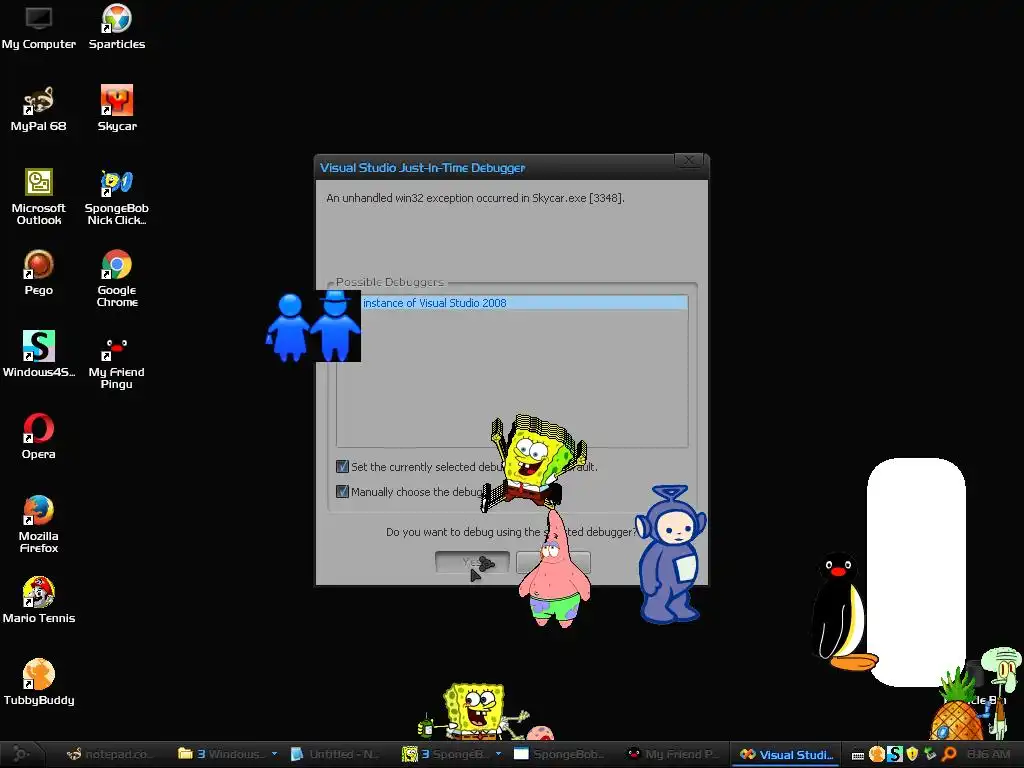Click the SpongeBob character above taskbar
Screen dimensions: 1024x768
pyautogui.click(x=475, y=712)
